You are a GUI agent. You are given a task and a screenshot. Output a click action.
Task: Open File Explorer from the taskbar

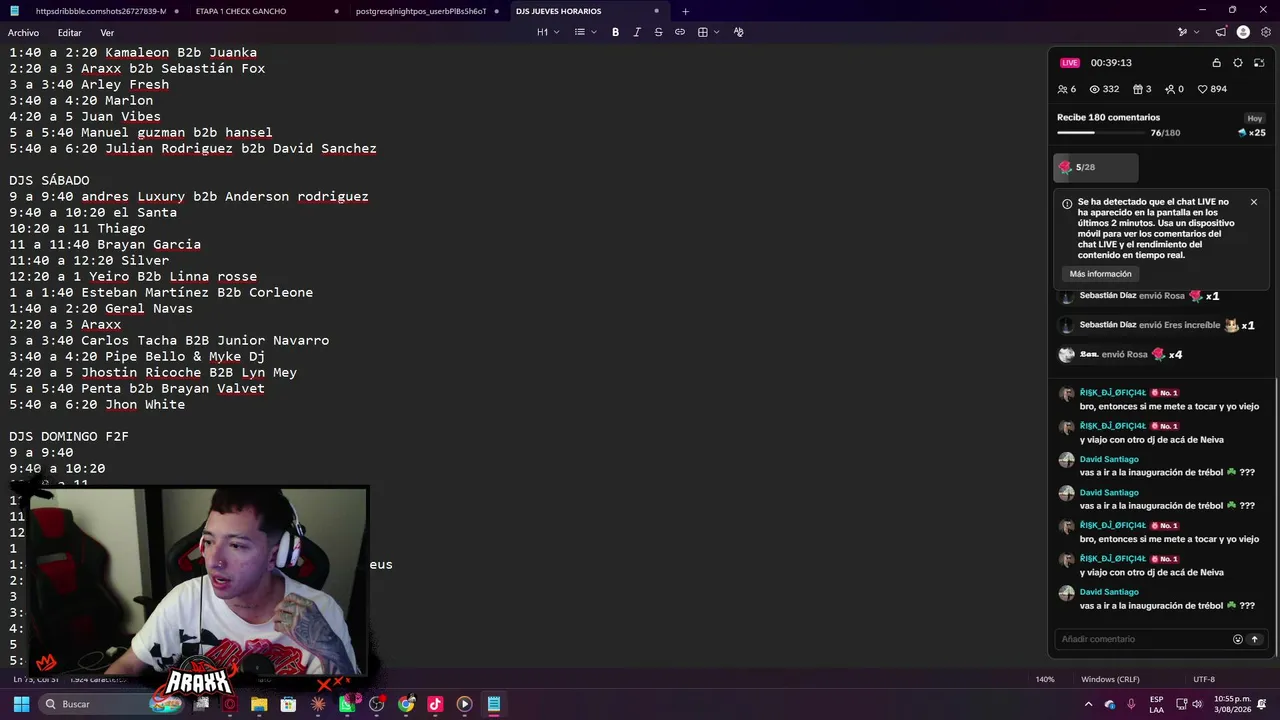[x=259, y=704]
